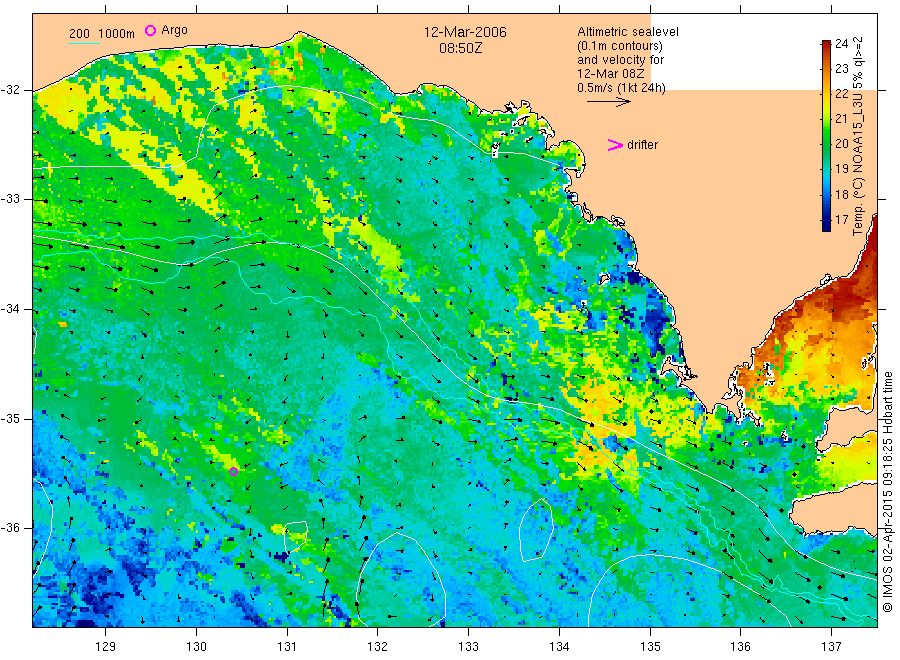
Task: Click the 130 longitude axis label
Action: (196, 647)
